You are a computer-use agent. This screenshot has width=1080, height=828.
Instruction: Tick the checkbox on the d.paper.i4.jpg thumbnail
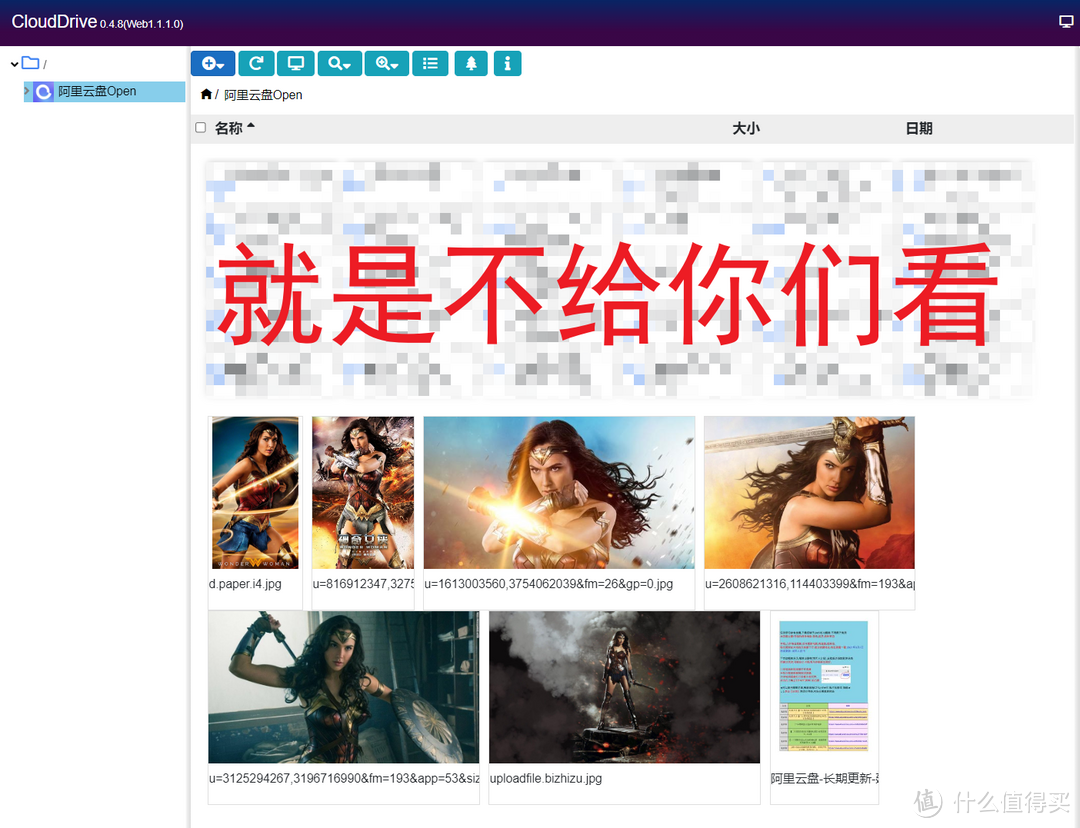pyautogui.click(x=216, y=425)
